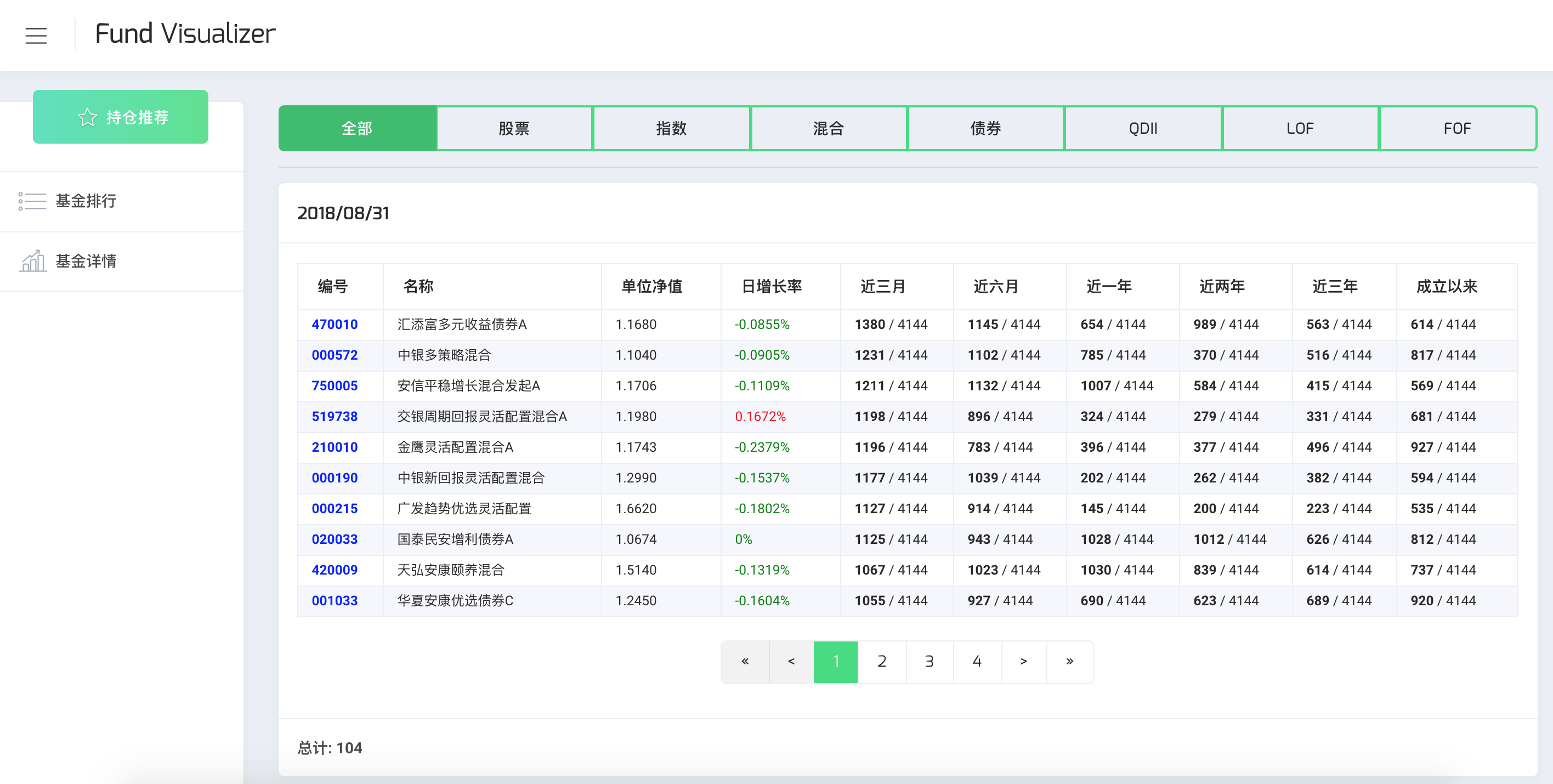The height and width of the screenshot is (784, 1553).
Task: Go to previous page with < button
Action: [791, 661]
